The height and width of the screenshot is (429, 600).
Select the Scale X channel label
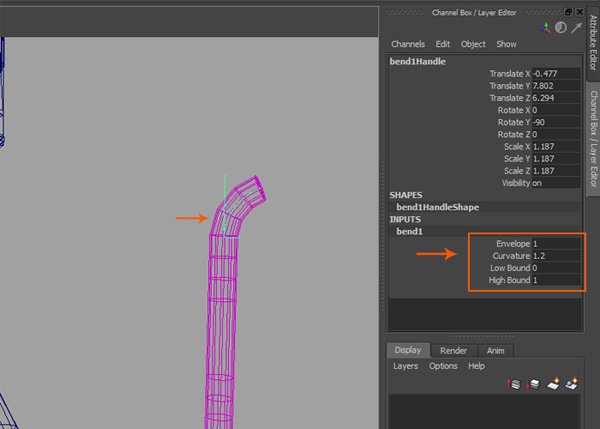pos(517,147)
